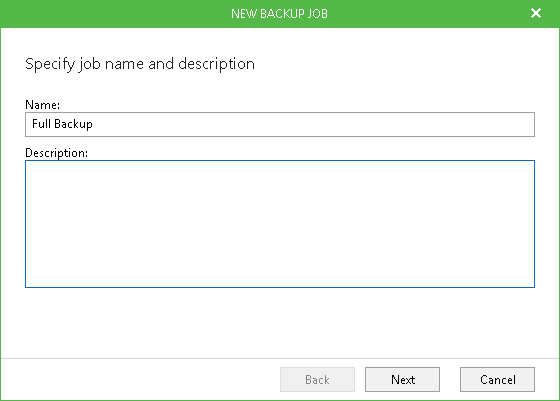Cancel the new backup job wizard
The image size is (560, 401).
[x=497, y=379]
